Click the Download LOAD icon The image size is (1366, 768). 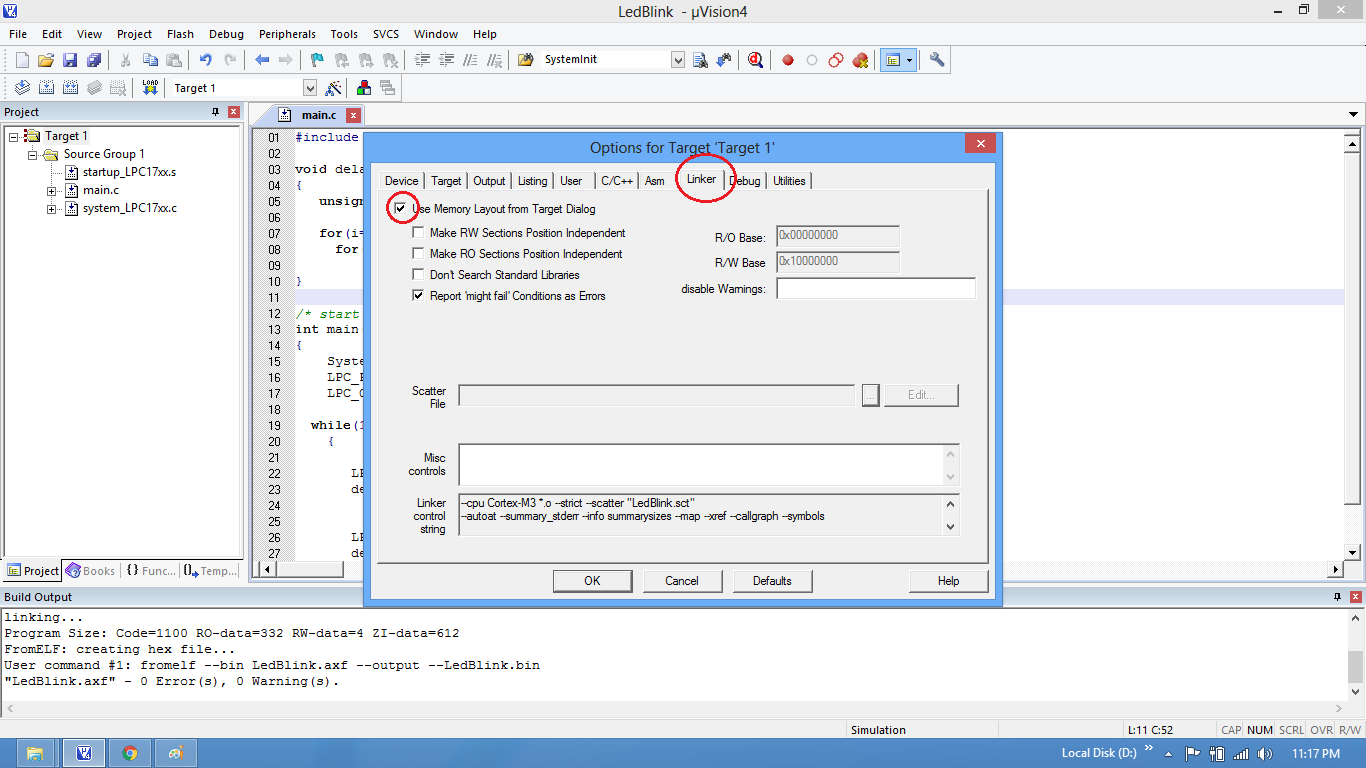pyautogui.click(x=150, y=88)
